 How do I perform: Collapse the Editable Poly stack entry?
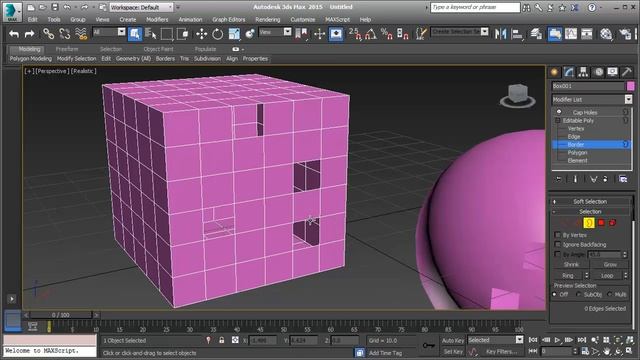pos(558,120)
